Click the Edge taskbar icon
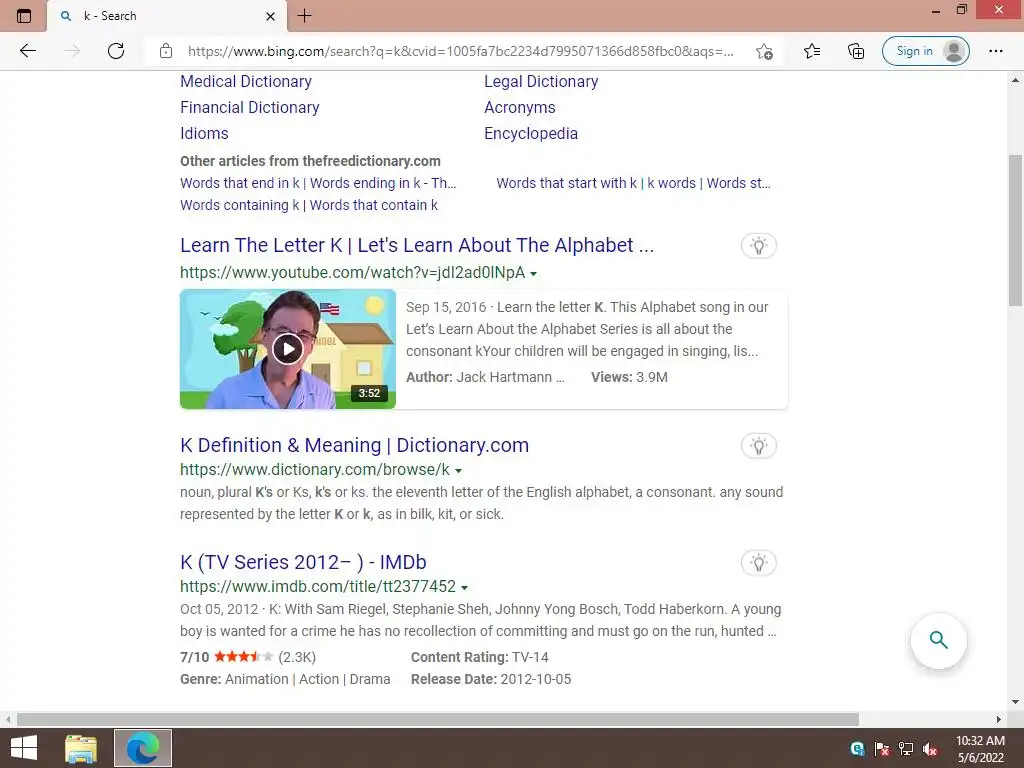Image resolution: width=1024 pixels, height=768 pixels. coord(142,748)
